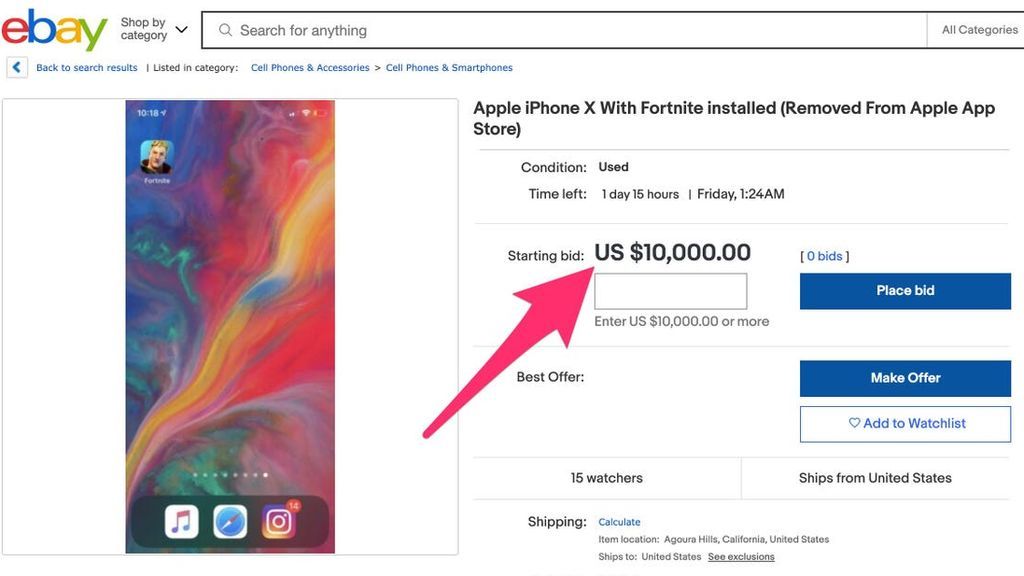1024x576 pixels.
Task: Open the See exclusions link
Action: pos(741,557)
